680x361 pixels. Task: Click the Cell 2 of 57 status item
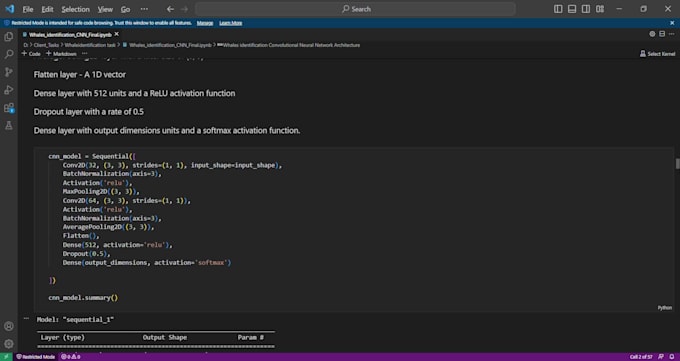point(641,357)
